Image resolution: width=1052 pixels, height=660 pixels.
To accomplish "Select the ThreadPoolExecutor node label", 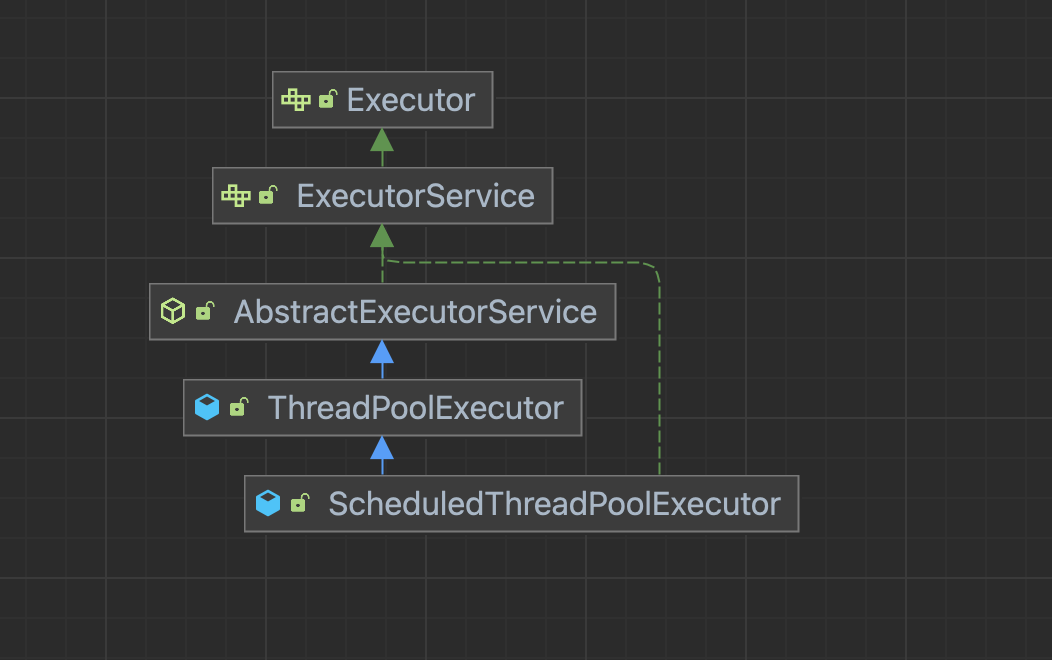I will point(415,408).
